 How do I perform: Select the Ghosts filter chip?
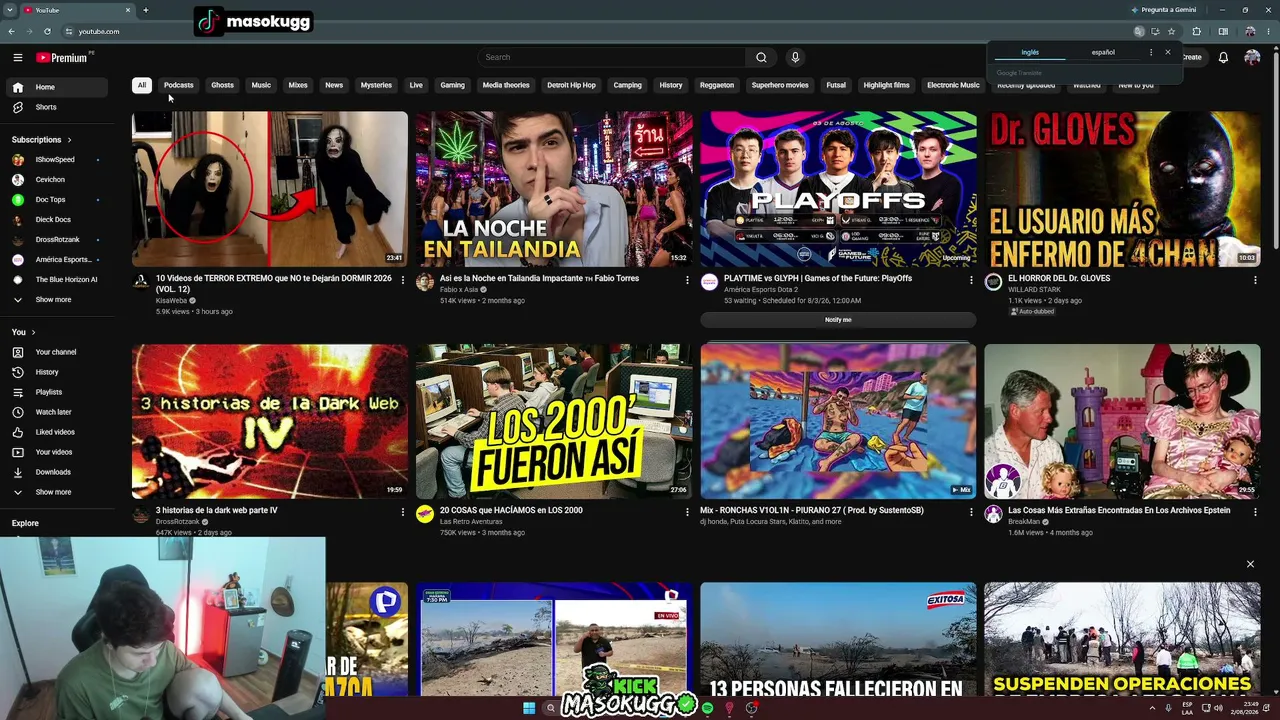pyautogui.click(x=222, y=85)
